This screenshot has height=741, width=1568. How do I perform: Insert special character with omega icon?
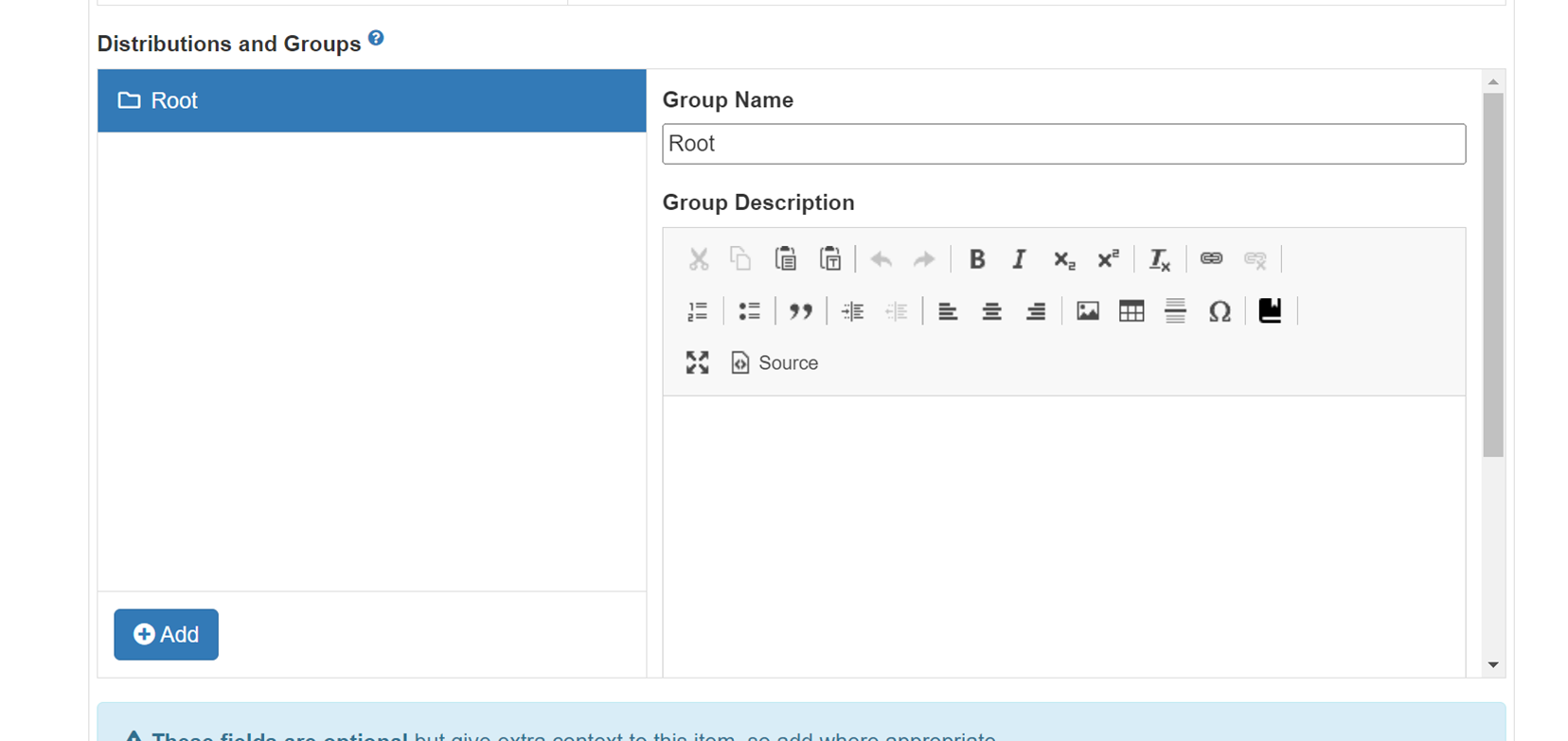point(1220,311)
